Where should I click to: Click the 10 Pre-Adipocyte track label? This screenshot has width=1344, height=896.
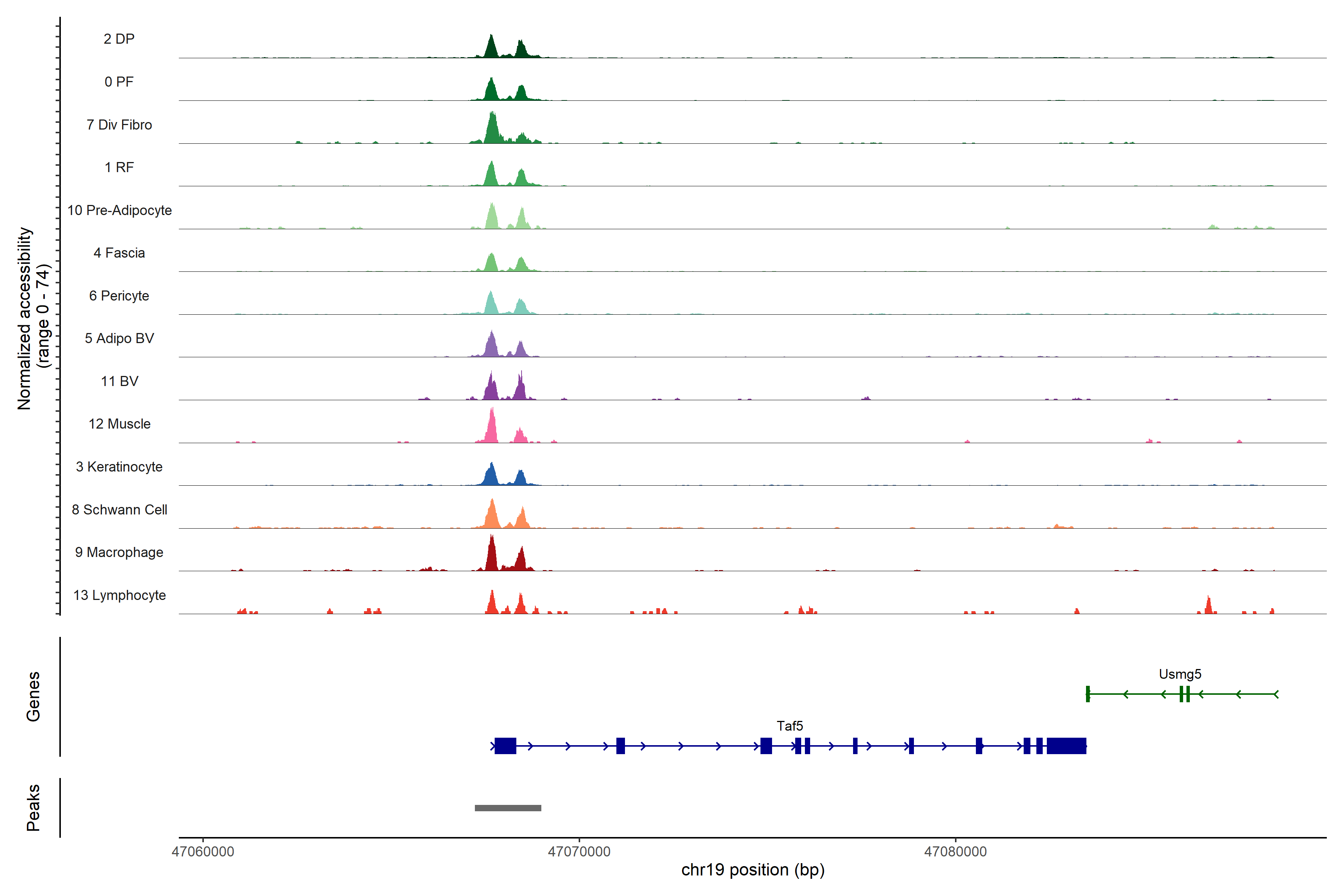pos(119,210)
